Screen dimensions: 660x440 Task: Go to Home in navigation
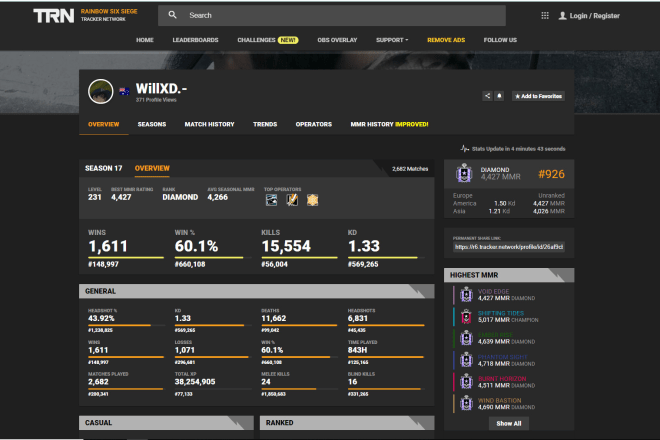point(145,40)
